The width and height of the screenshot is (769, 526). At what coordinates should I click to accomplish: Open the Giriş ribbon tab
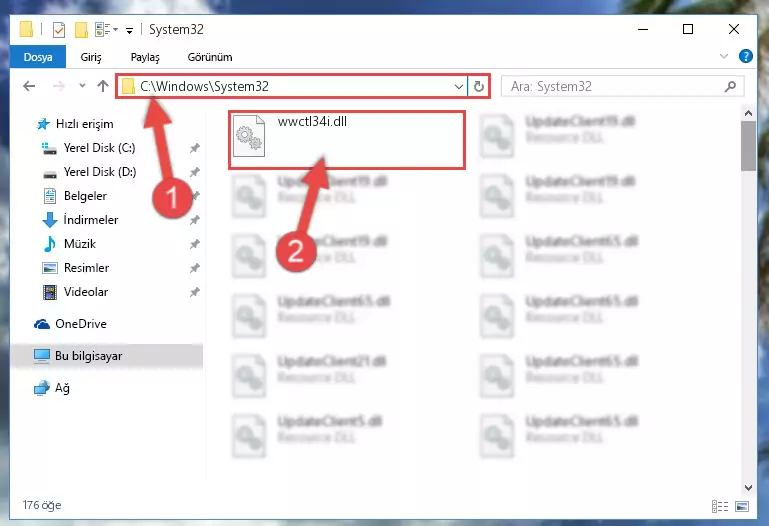91,57
